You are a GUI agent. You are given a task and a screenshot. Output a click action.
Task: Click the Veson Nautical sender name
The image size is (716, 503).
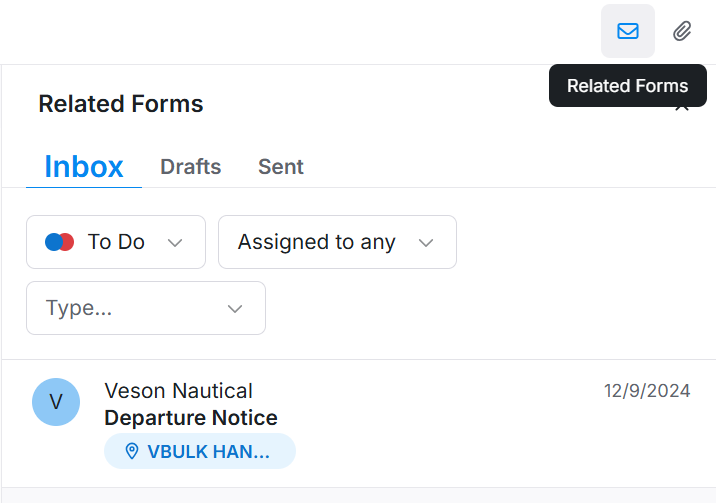coord(178,391)
